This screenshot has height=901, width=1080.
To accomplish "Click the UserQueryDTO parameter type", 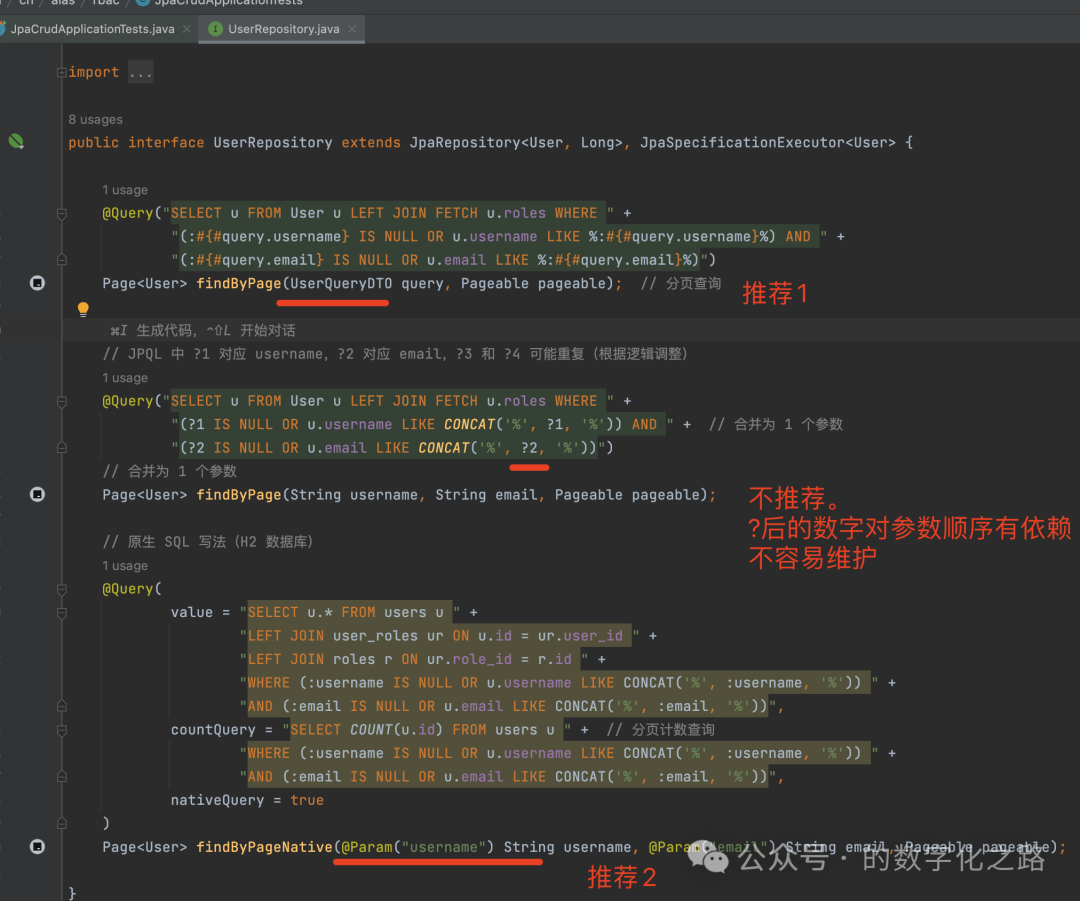I will [342, 283].
